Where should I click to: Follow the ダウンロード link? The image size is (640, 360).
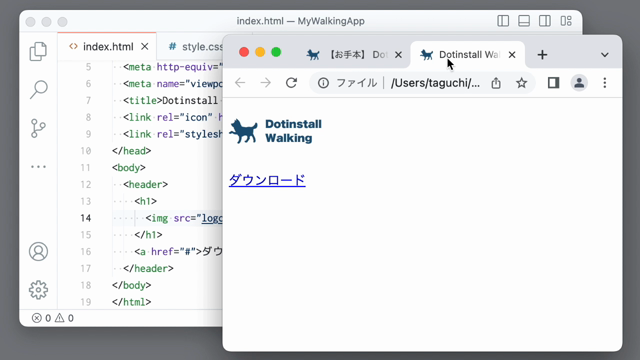267,180
